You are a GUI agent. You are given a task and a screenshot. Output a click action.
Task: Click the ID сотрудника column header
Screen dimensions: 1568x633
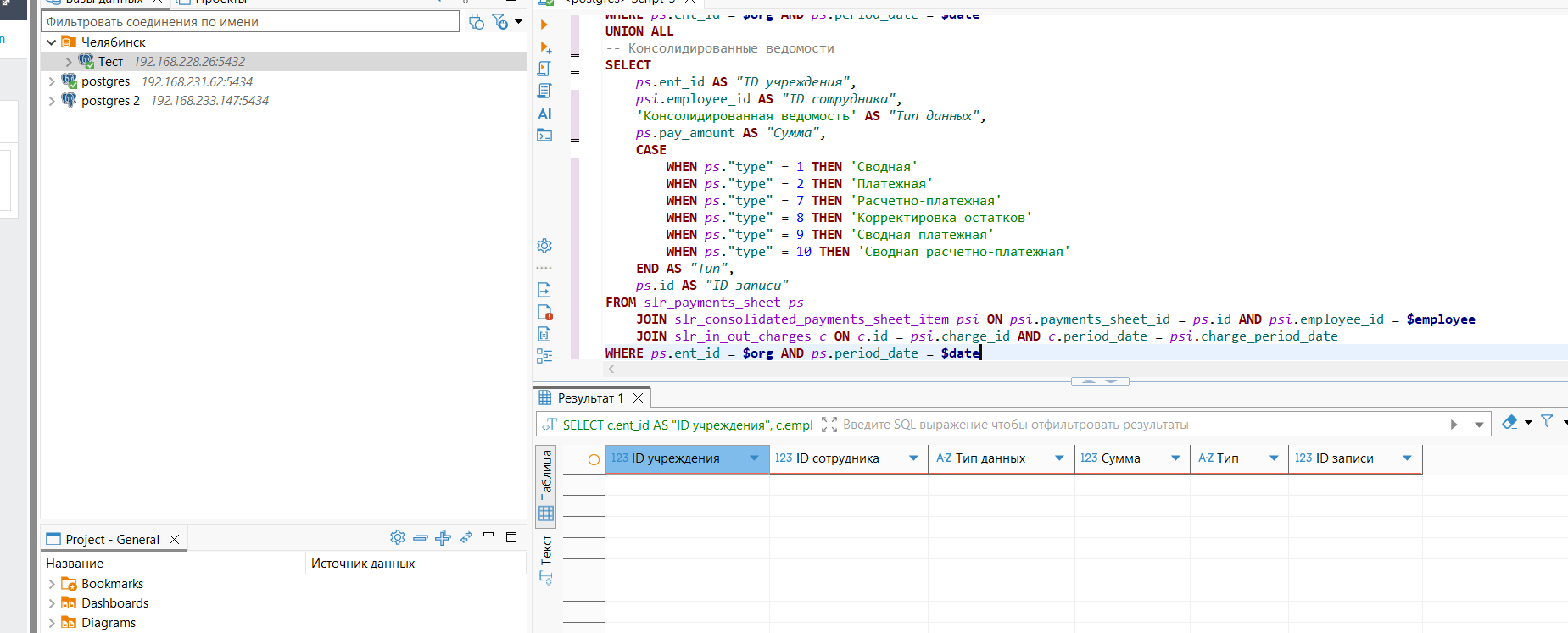pyautogui.click(x=837, y=458)
